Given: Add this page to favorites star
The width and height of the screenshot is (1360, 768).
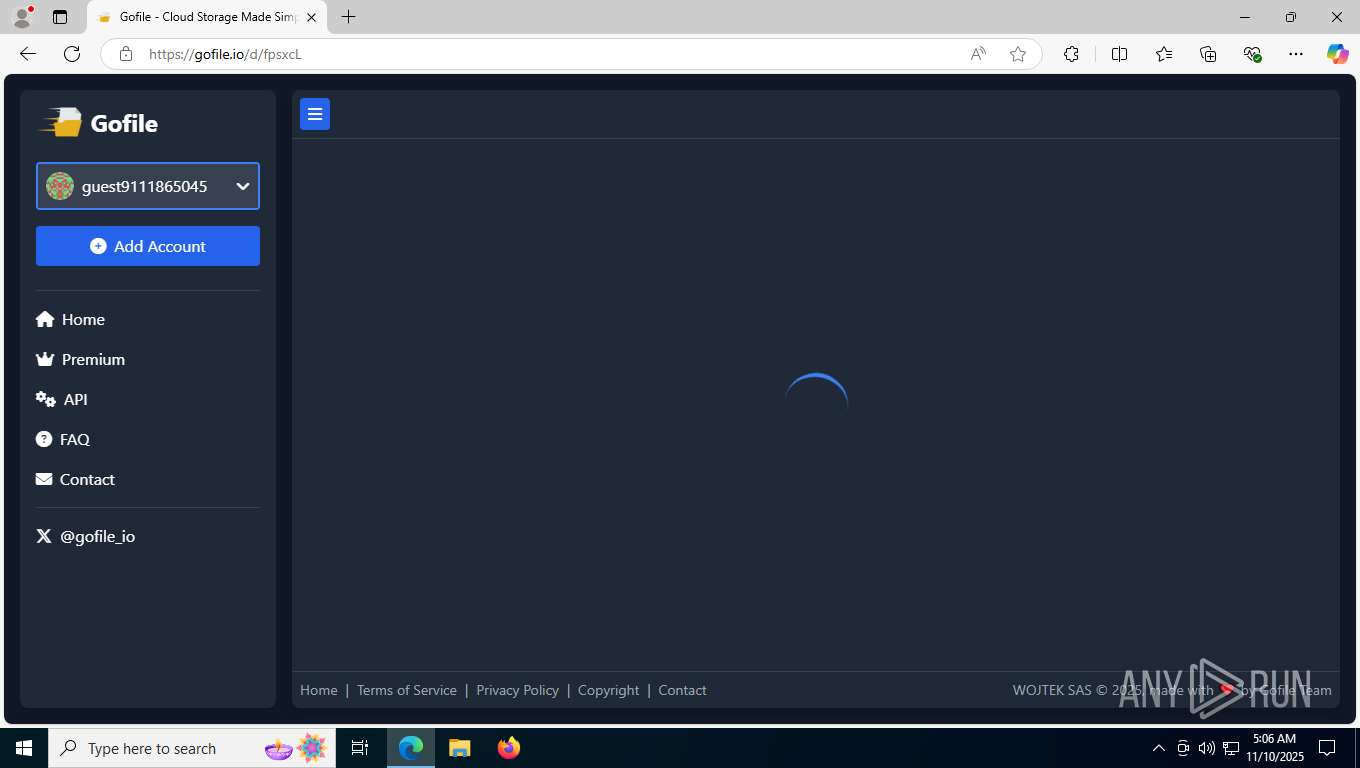Looking at the screenshot, I should (1018, 54).
